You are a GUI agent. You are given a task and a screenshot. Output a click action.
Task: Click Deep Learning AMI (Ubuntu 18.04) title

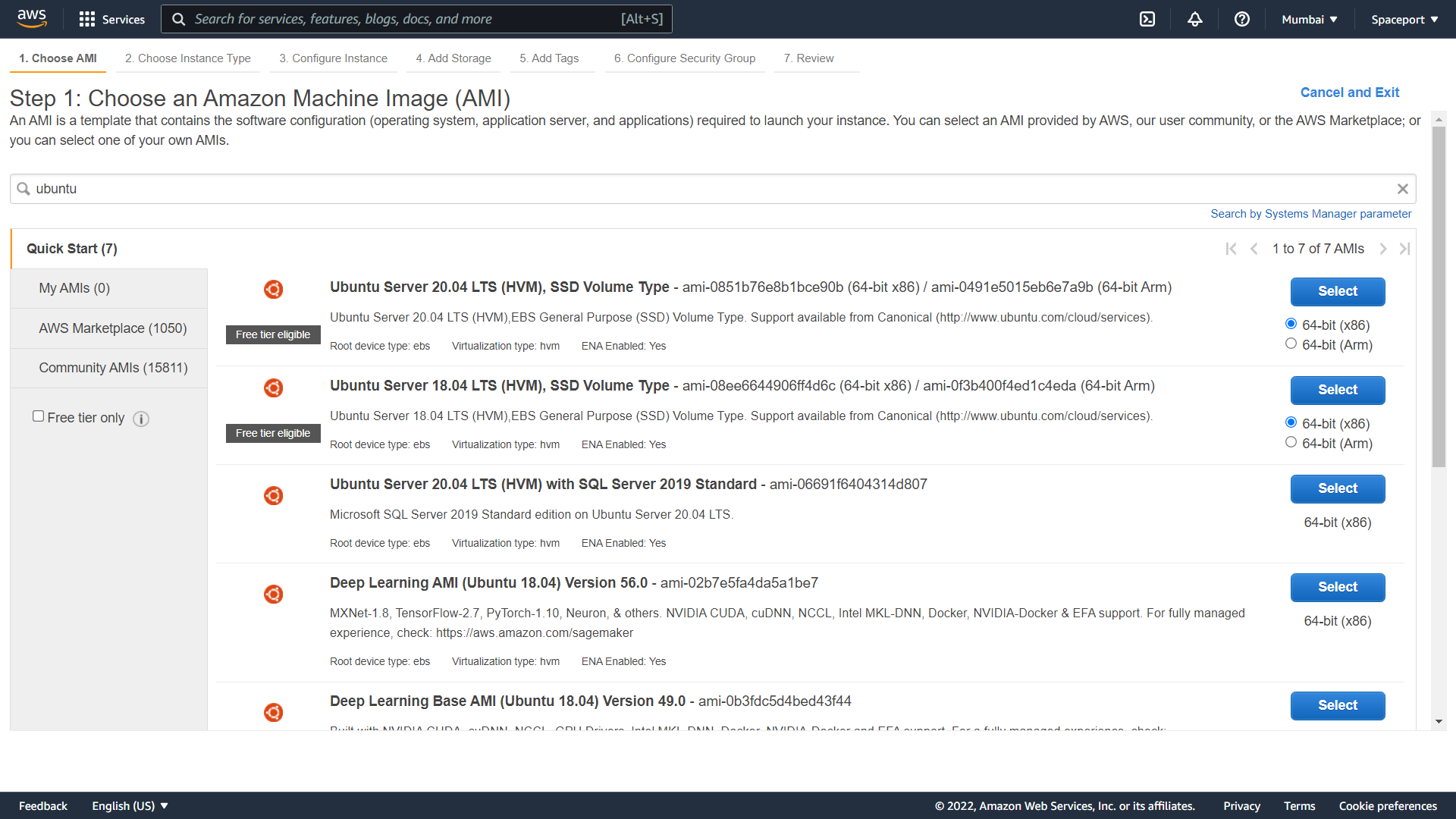pos(489,583)
